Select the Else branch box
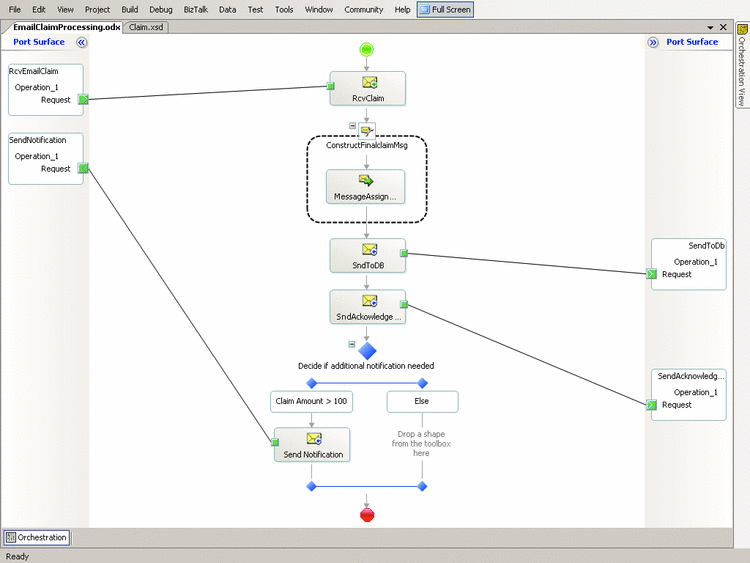This screenshot has height=563, width=750. coord(422,401)
